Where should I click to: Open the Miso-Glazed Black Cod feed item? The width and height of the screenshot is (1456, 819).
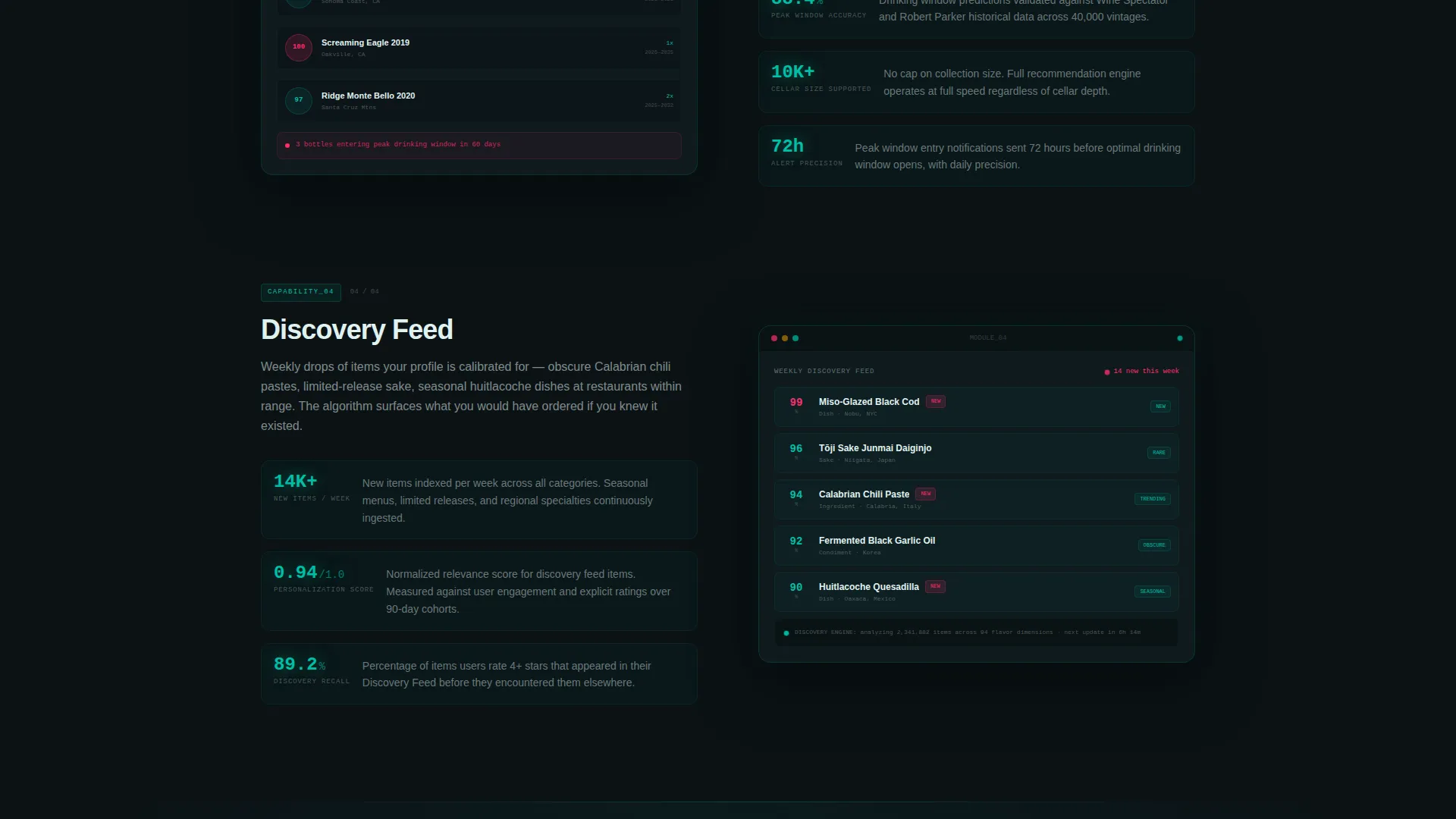tap(977, 407)
